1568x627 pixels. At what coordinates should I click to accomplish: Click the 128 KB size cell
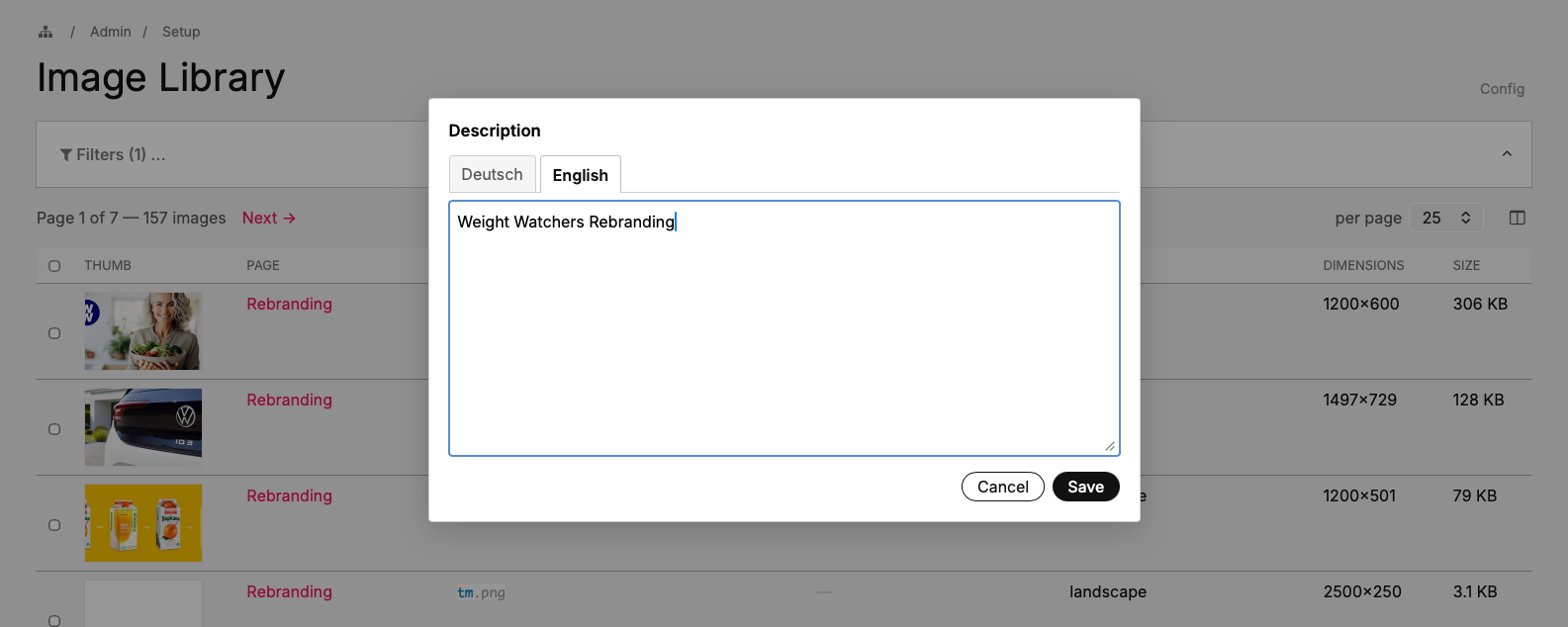[x=1478, y=400]
